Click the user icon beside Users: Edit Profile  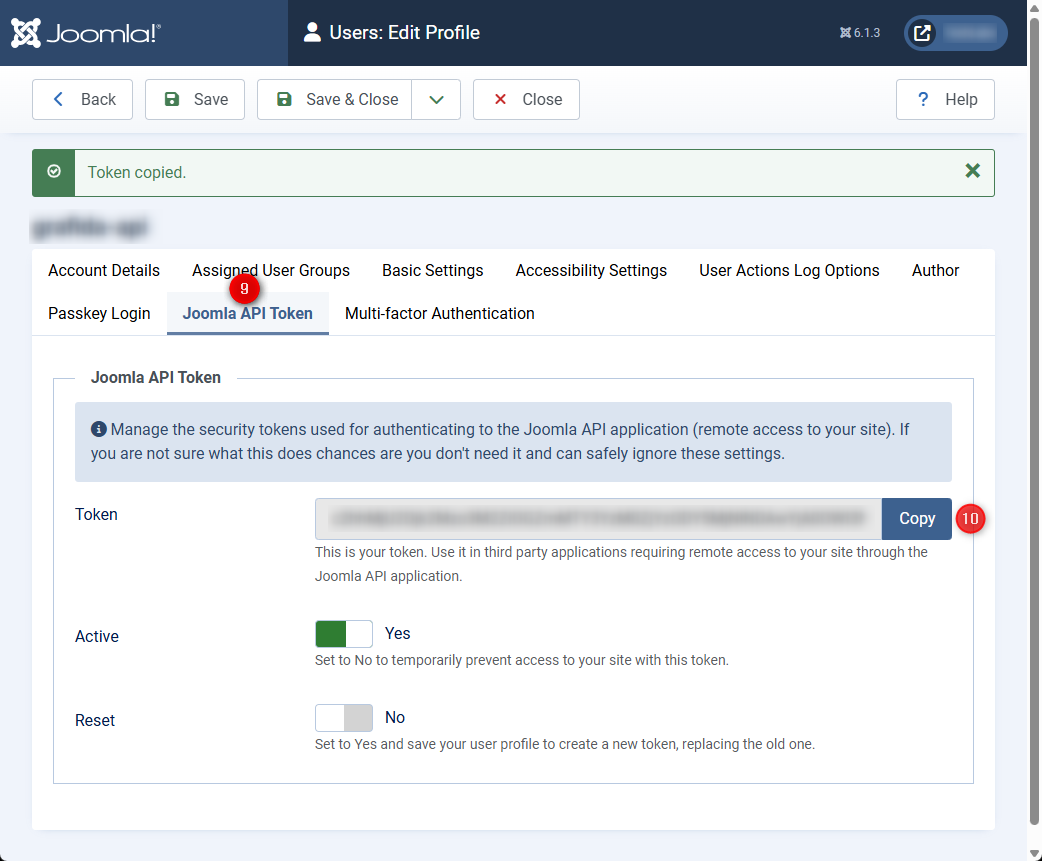tap(312, 33)
